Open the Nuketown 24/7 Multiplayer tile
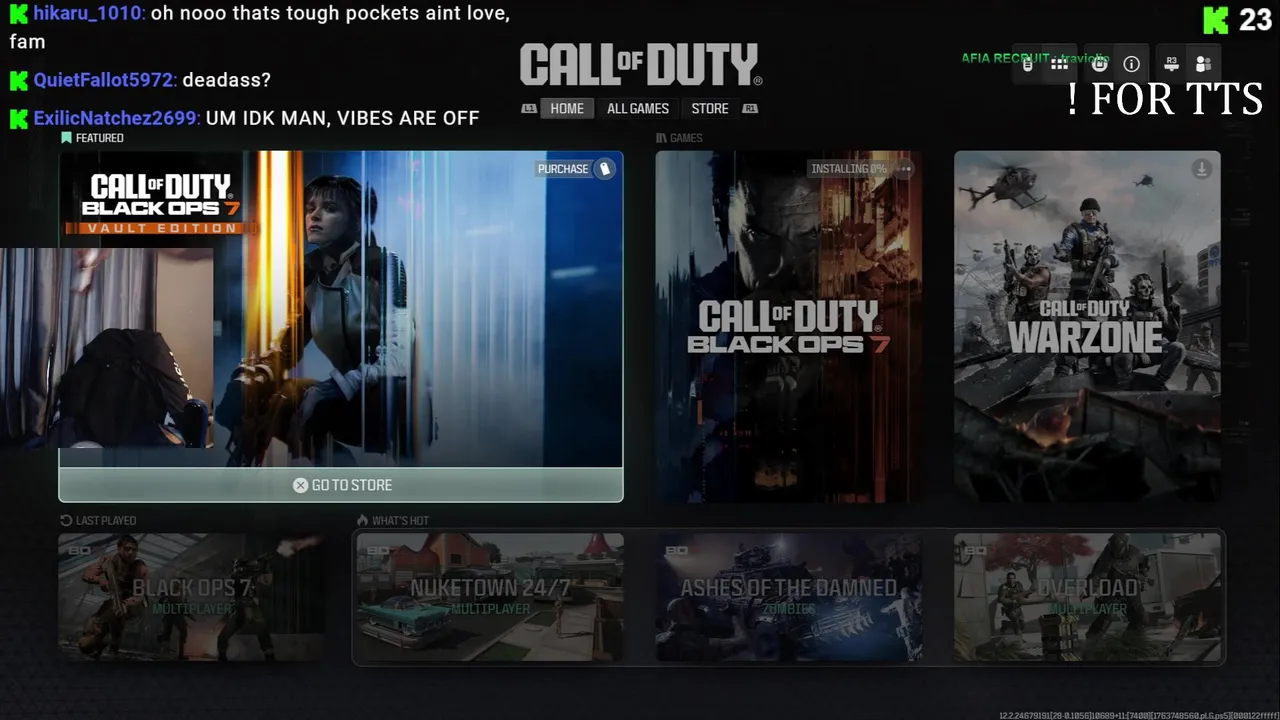1280x720 pixels. click(x=490, y=597)
